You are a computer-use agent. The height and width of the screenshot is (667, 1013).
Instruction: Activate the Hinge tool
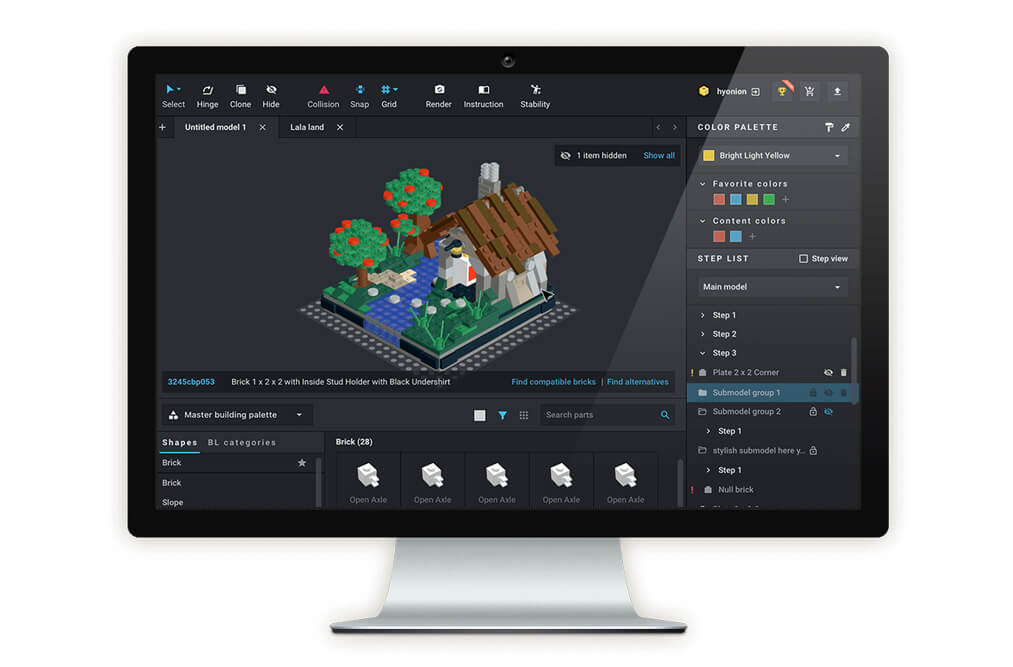point(207,95)
